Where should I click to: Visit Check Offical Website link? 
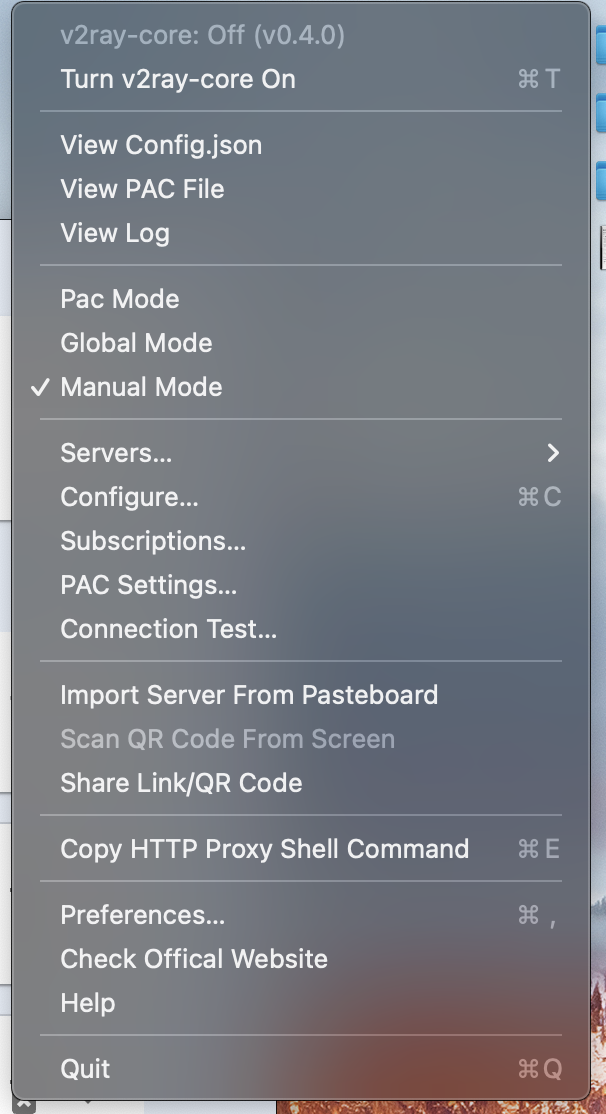point(194,959)
